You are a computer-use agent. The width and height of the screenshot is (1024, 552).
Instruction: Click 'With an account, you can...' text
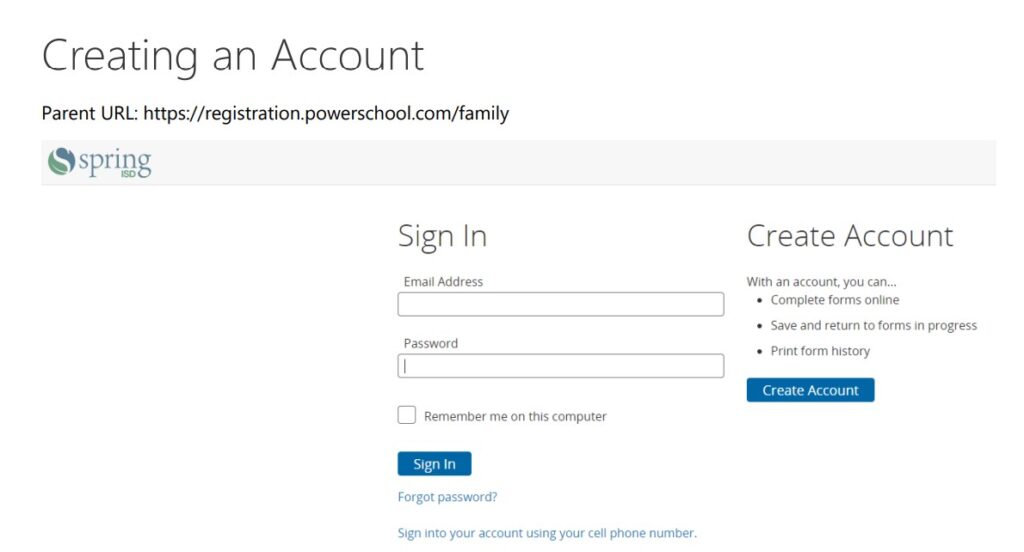pos(822,282)
